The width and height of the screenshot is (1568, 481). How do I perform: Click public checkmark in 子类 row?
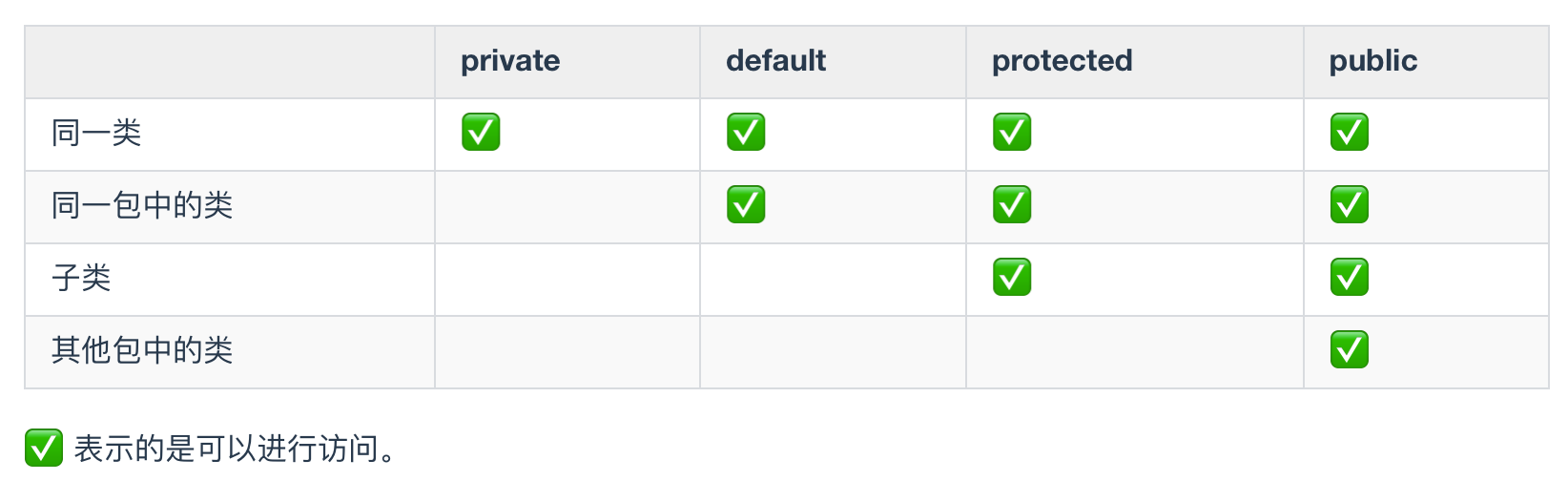[x=1350, y=278]
